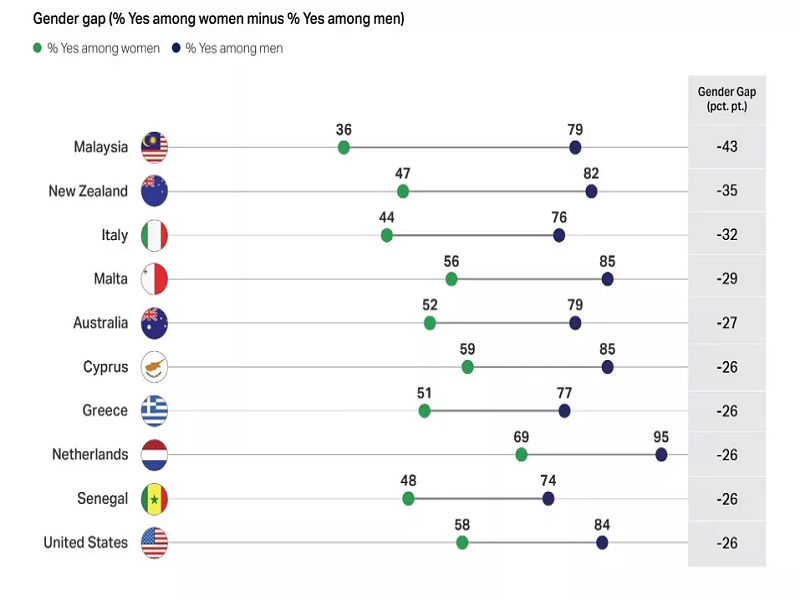
Task: Click Senegal's green women data point at 48
Action: (408, 498)
